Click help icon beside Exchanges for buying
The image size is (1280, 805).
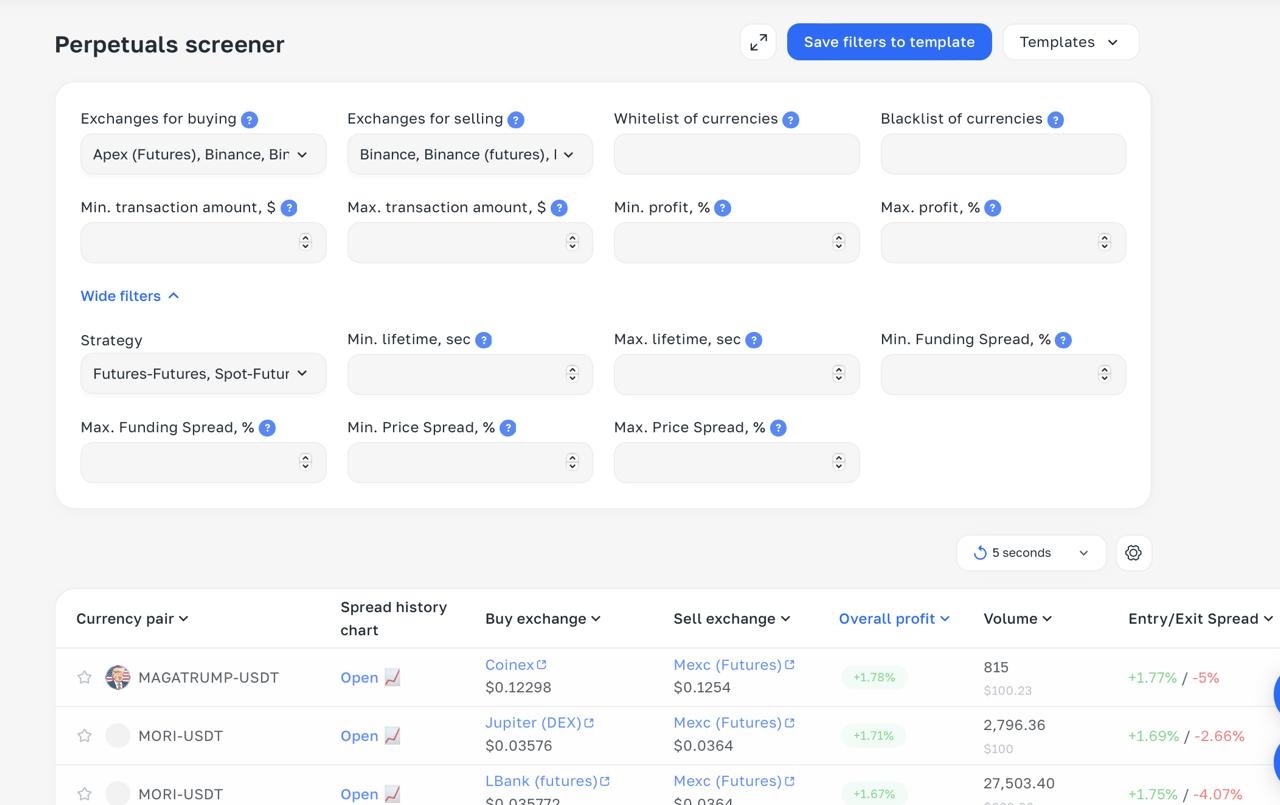250,120
